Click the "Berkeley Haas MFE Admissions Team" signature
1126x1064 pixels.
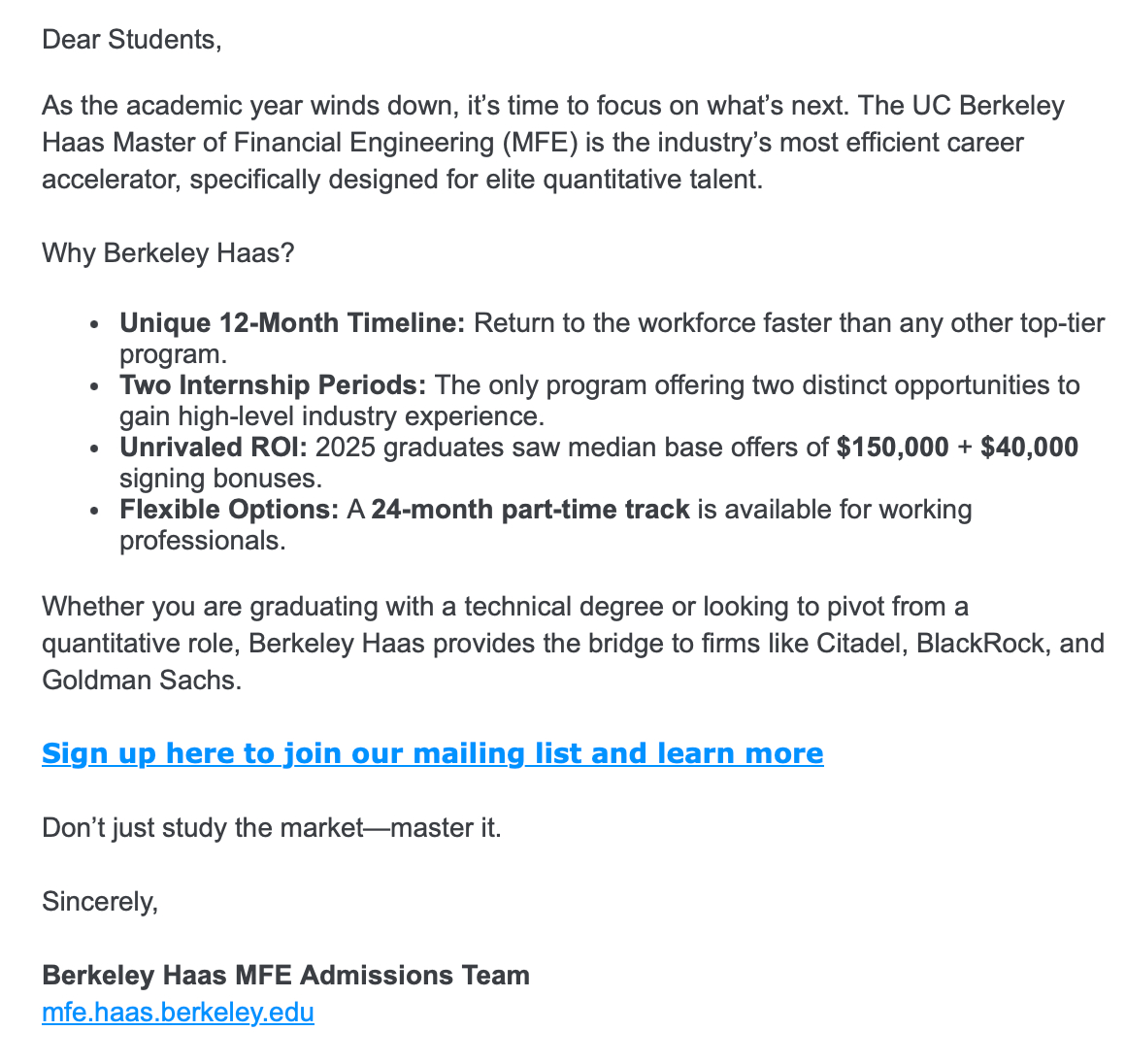coord(285,976)
